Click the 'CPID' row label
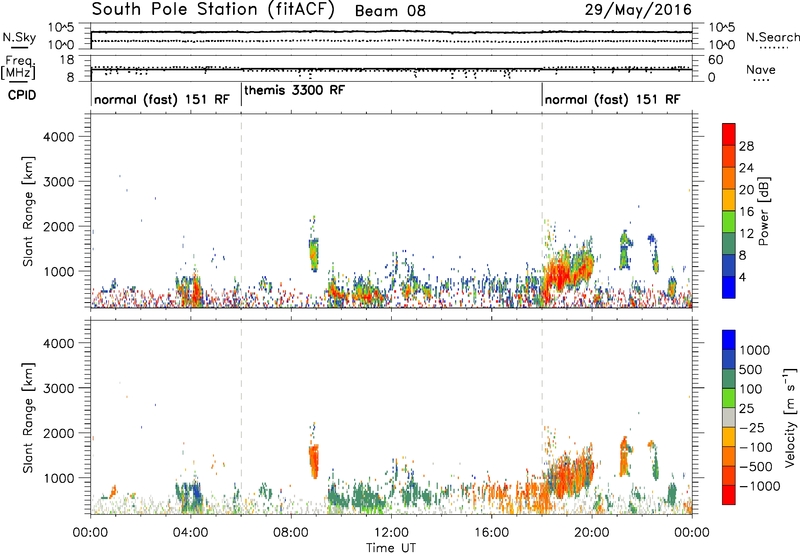 [22, 95]
